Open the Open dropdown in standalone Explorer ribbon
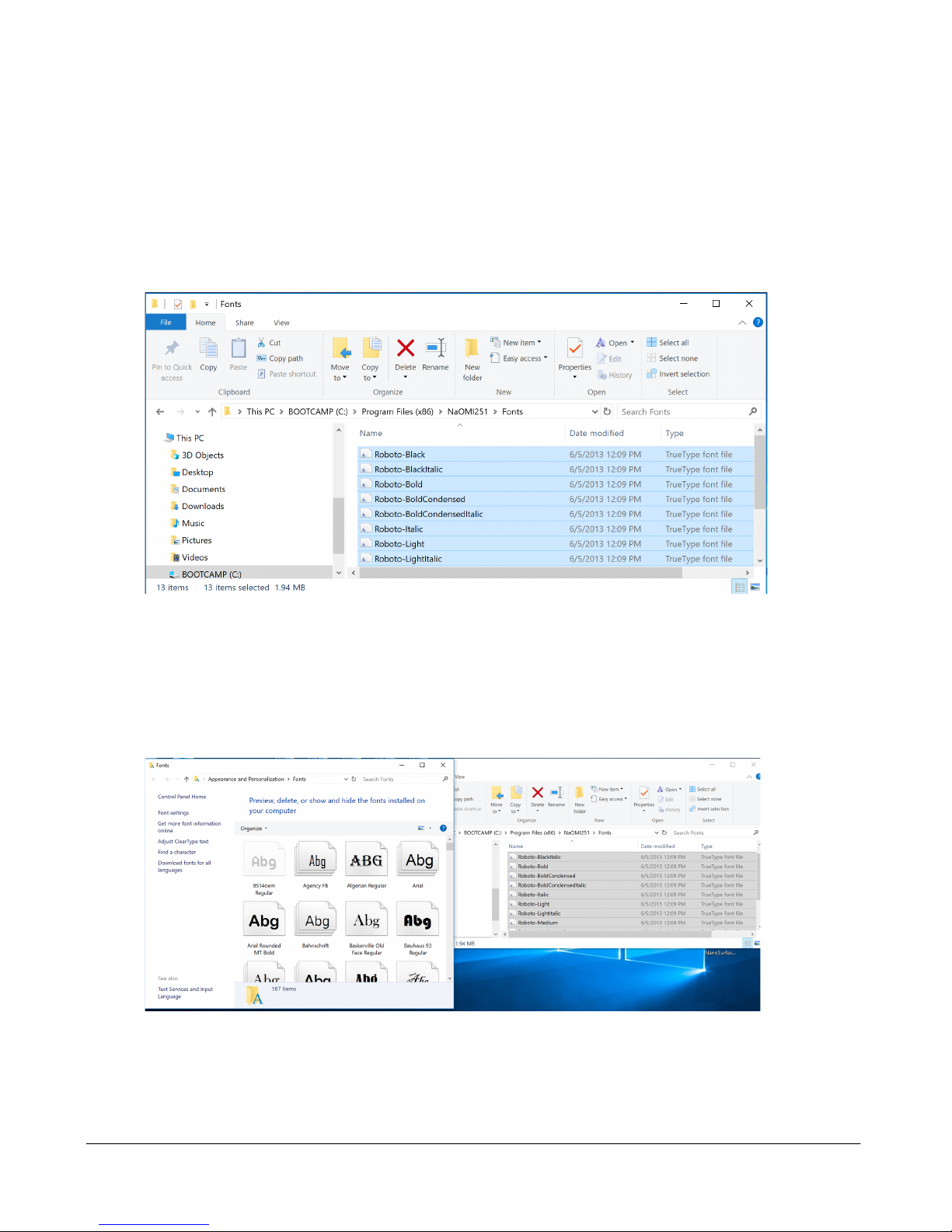The width and height of the screenshot is (952, 1232). 632,343
